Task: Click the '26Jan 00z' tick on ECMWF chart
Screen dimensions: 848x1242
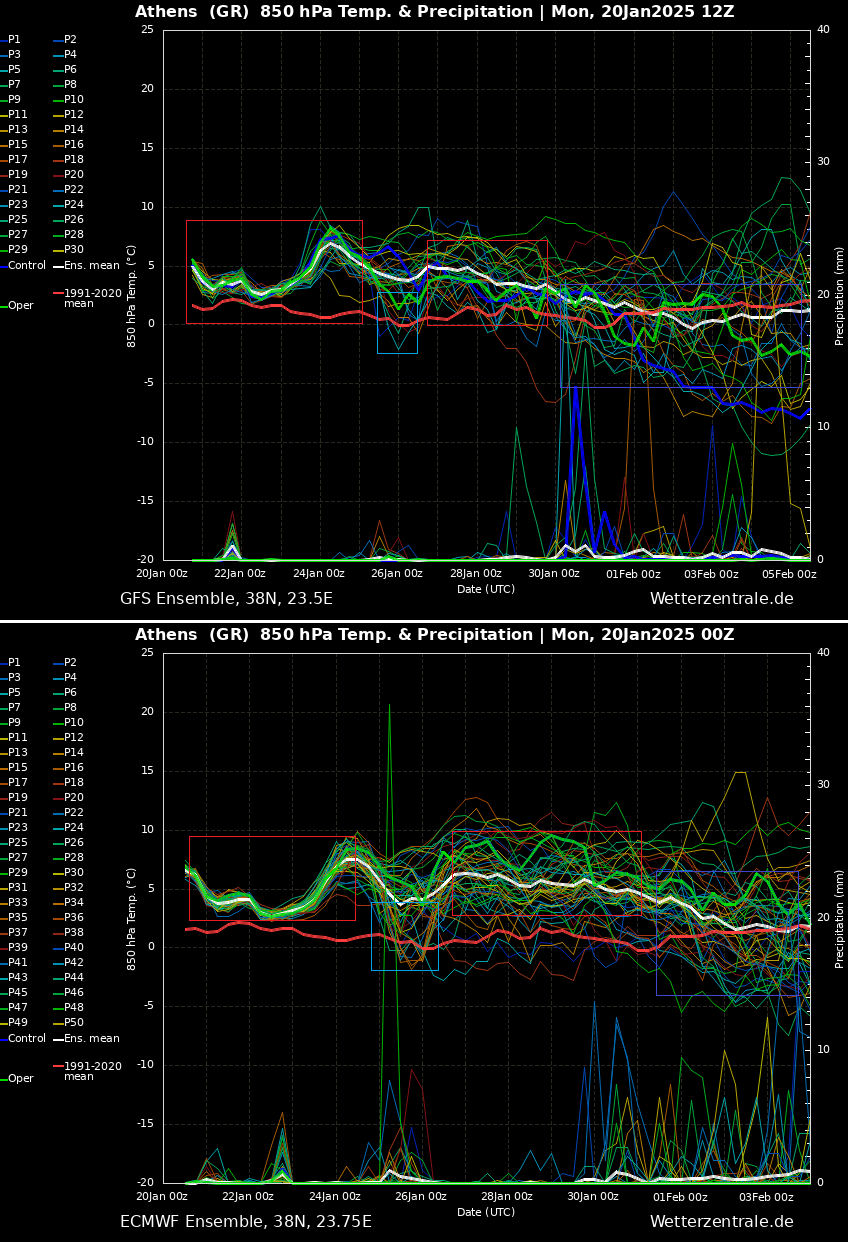Action: coord(421,1197)
